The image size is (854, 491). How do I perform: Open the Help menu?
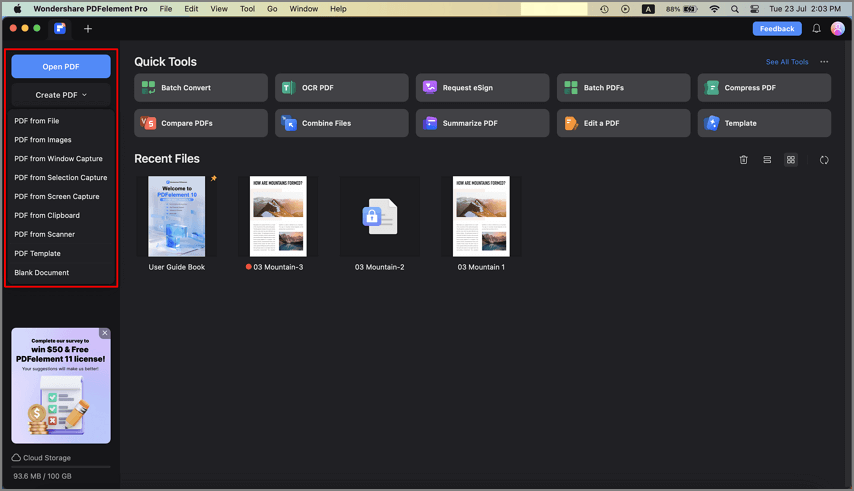338,9
